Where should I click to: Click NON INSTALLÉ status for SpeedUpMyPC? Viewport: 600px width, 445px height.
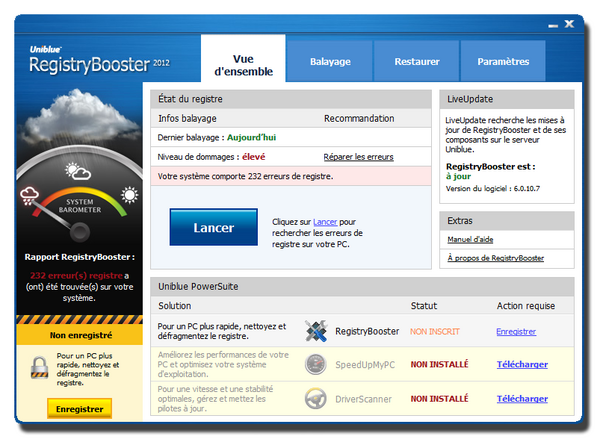click(x=439, y=364)
